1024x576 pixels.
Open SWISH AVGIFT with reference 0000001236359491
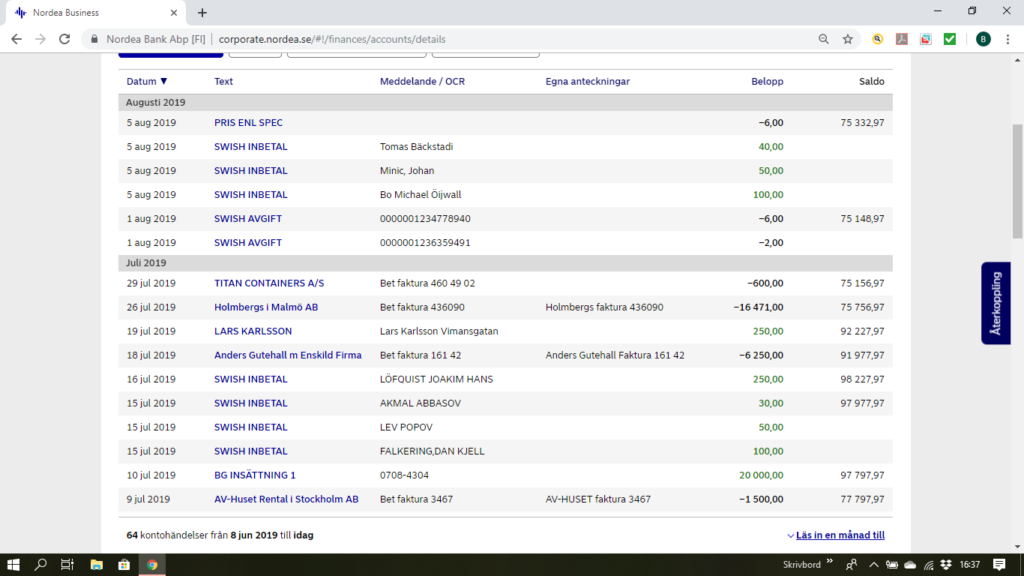(248, 243)
